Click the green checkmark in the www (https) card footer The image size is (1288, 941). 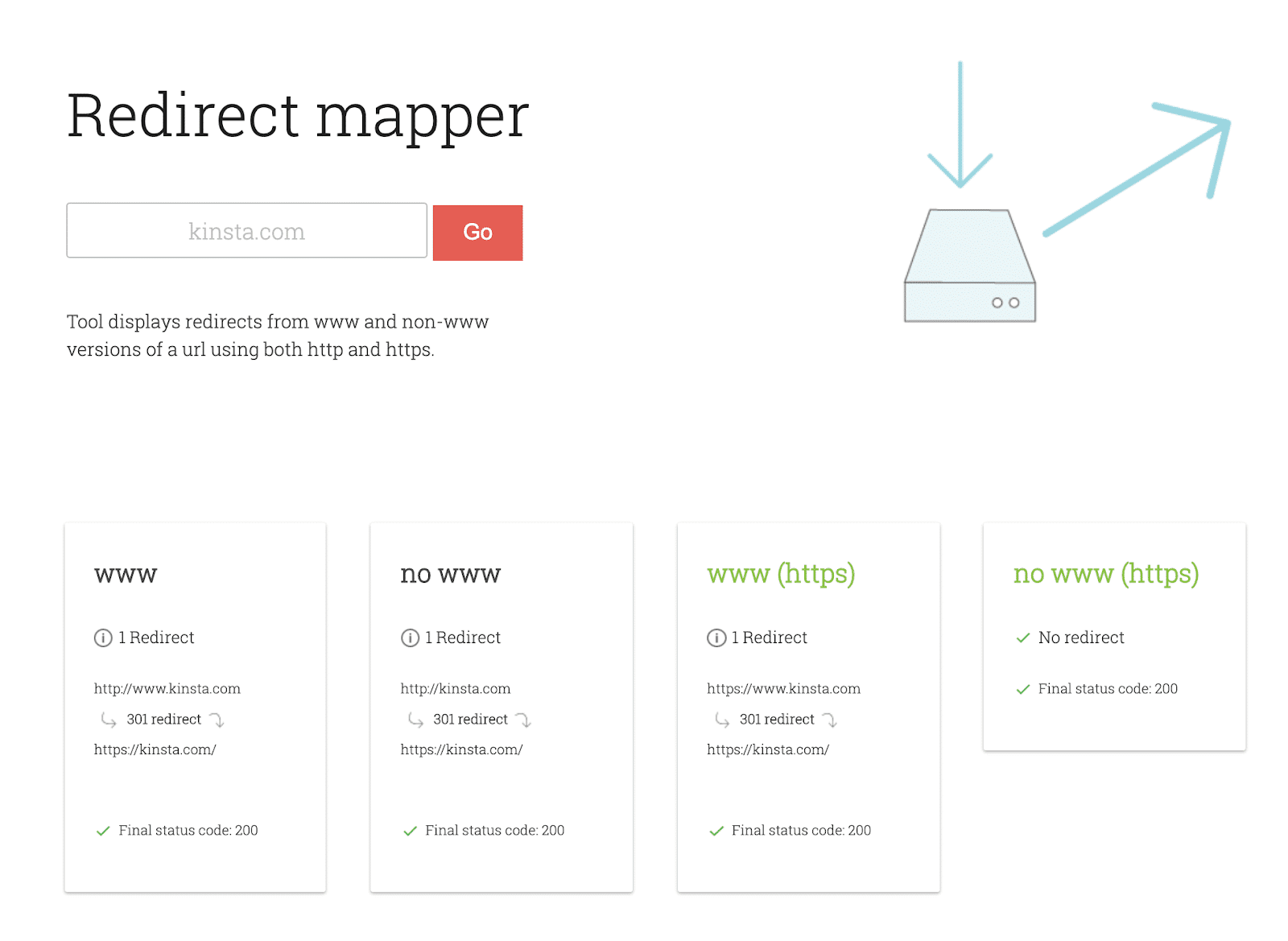pos(716,830)
